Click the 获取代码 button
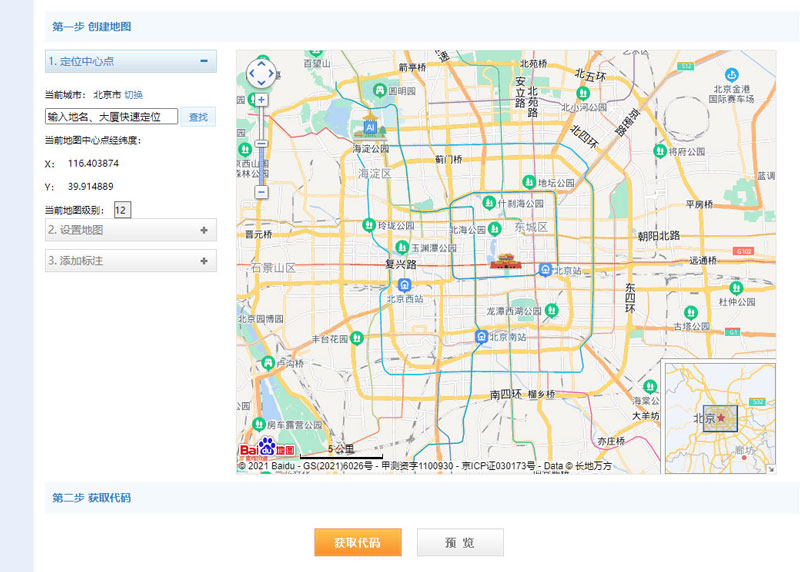Viewport: 800px width, 572px height. (358, 542)
